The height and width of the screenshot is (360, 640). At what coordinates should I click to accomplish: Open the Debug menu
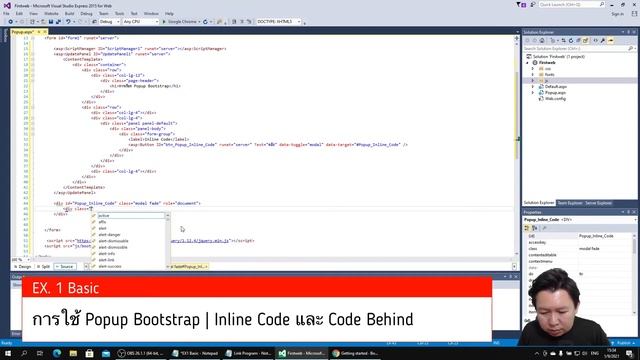[86, 13]
